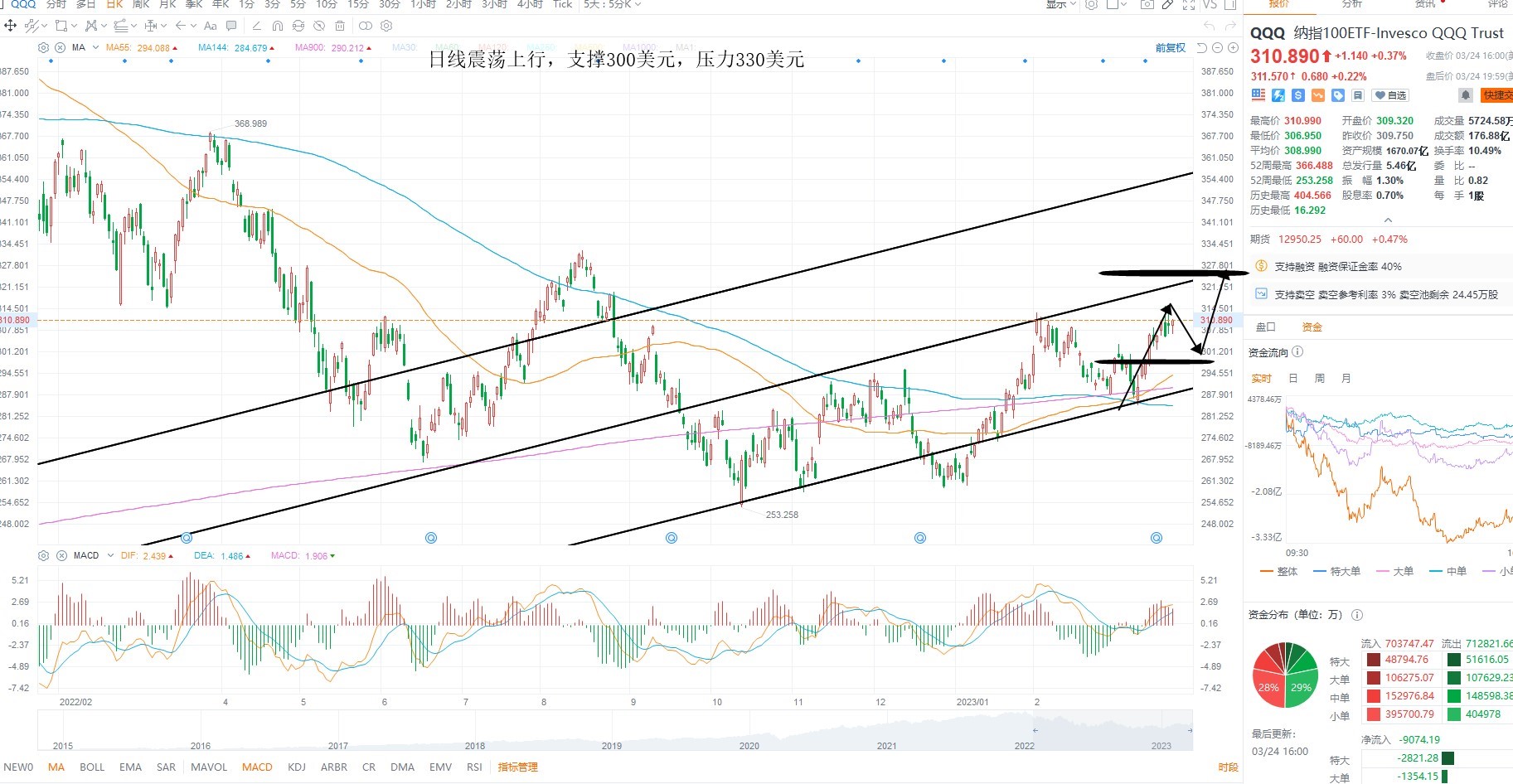
Task: Add QQQ to watchlist via 自选 button
Action: pyautogui.click(x=1390, y=95)
